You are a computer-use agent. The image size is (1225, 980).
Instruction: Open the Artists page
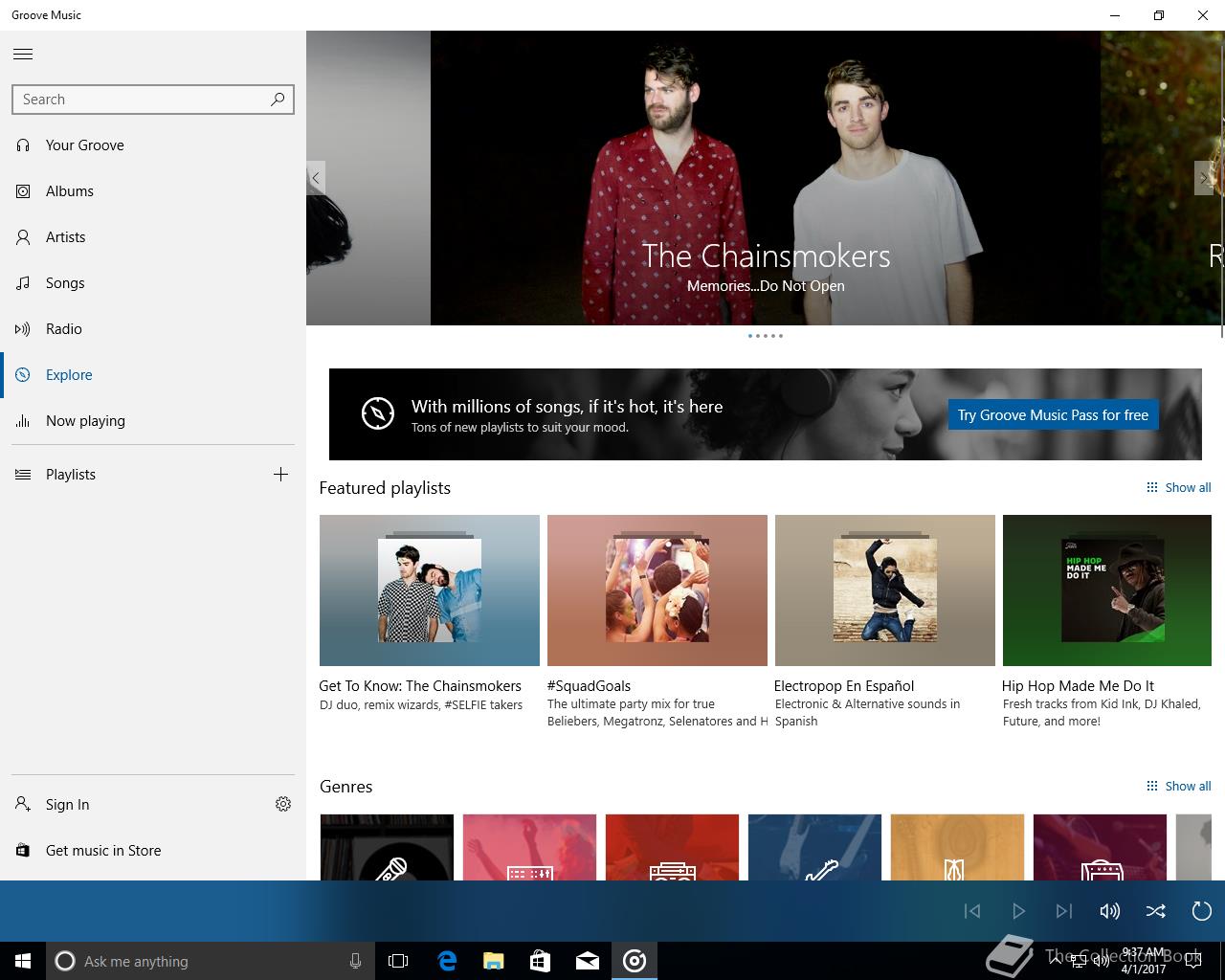(x=153, y=237)
